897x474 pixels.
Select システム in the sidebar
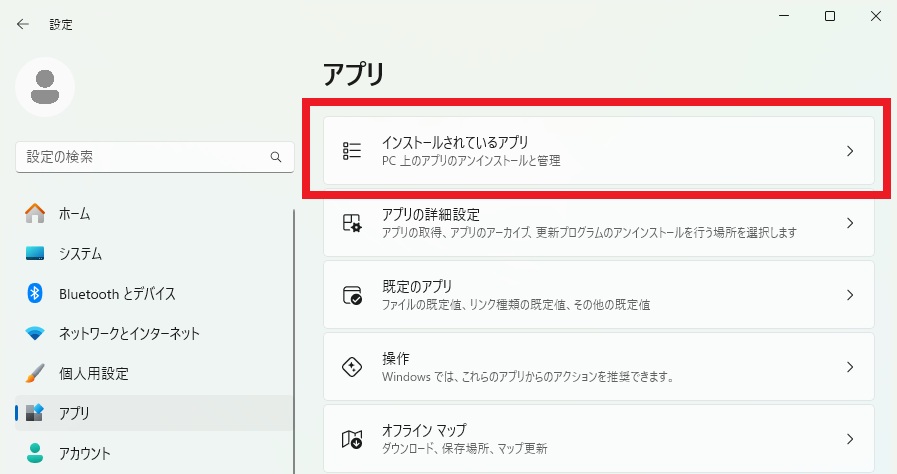click(x=153, y=253)
